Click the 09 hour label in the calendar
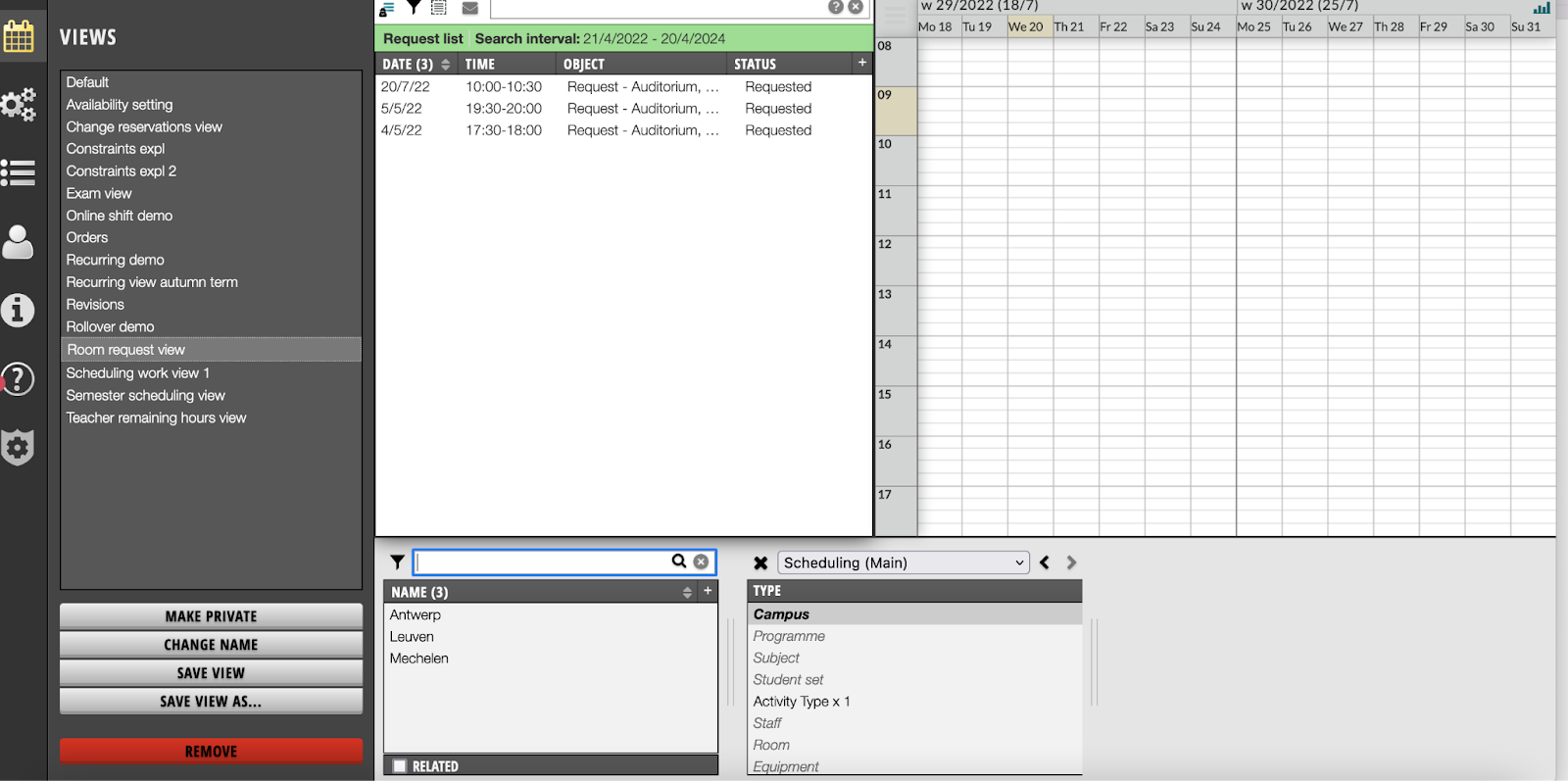1568x781 pixels. [896, 111]
